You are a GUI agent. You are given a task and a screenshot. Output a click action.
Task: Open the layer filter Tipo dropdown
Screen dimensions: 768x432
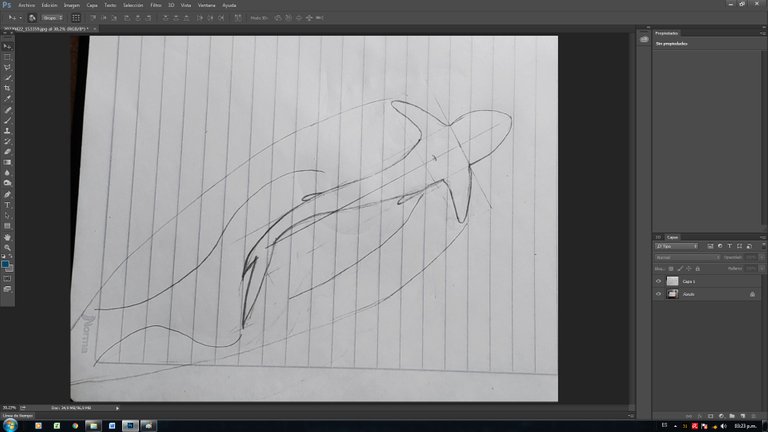coord(676,246)
